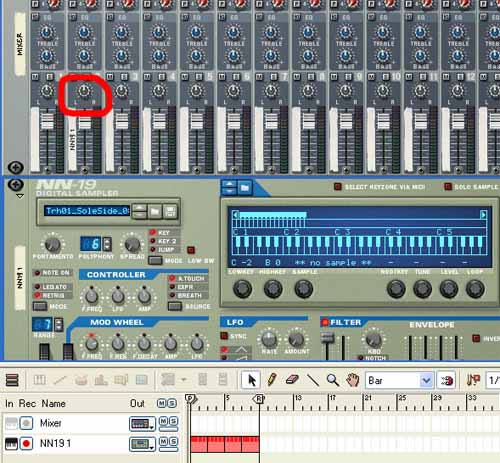Screen dimensions: 500x463
Task: Increase the polyphony value stepper
Action: tap(107, 241)
